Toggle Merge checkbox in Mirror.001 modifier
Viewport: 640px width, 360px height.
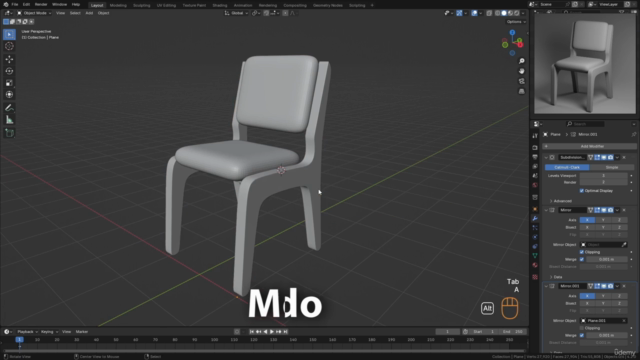pos(582,335)
